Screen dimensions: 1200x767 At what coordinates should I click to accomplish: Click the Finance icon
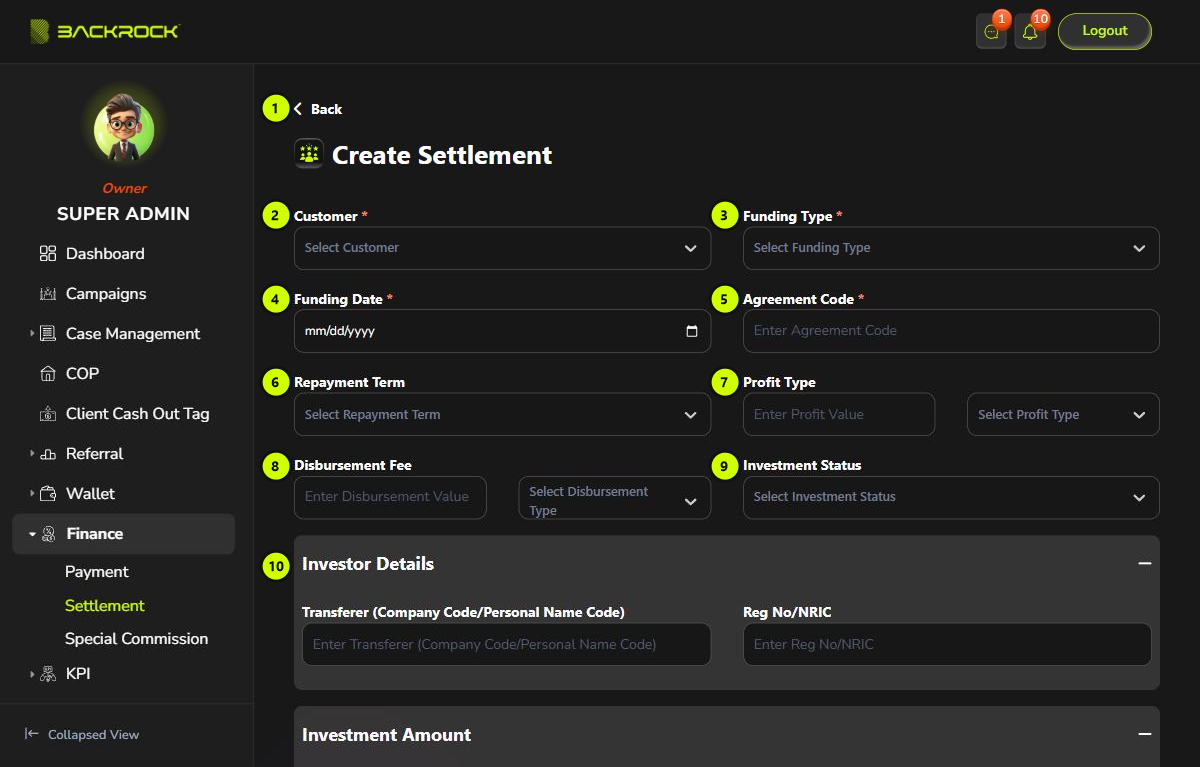[x=48, y=534]
